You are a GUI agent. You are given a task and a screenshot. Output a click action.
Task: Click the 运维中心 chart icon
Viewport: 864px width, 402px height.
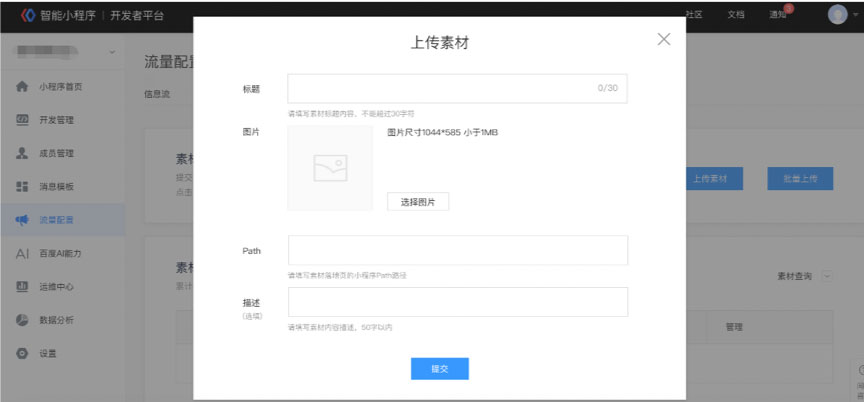22,287
